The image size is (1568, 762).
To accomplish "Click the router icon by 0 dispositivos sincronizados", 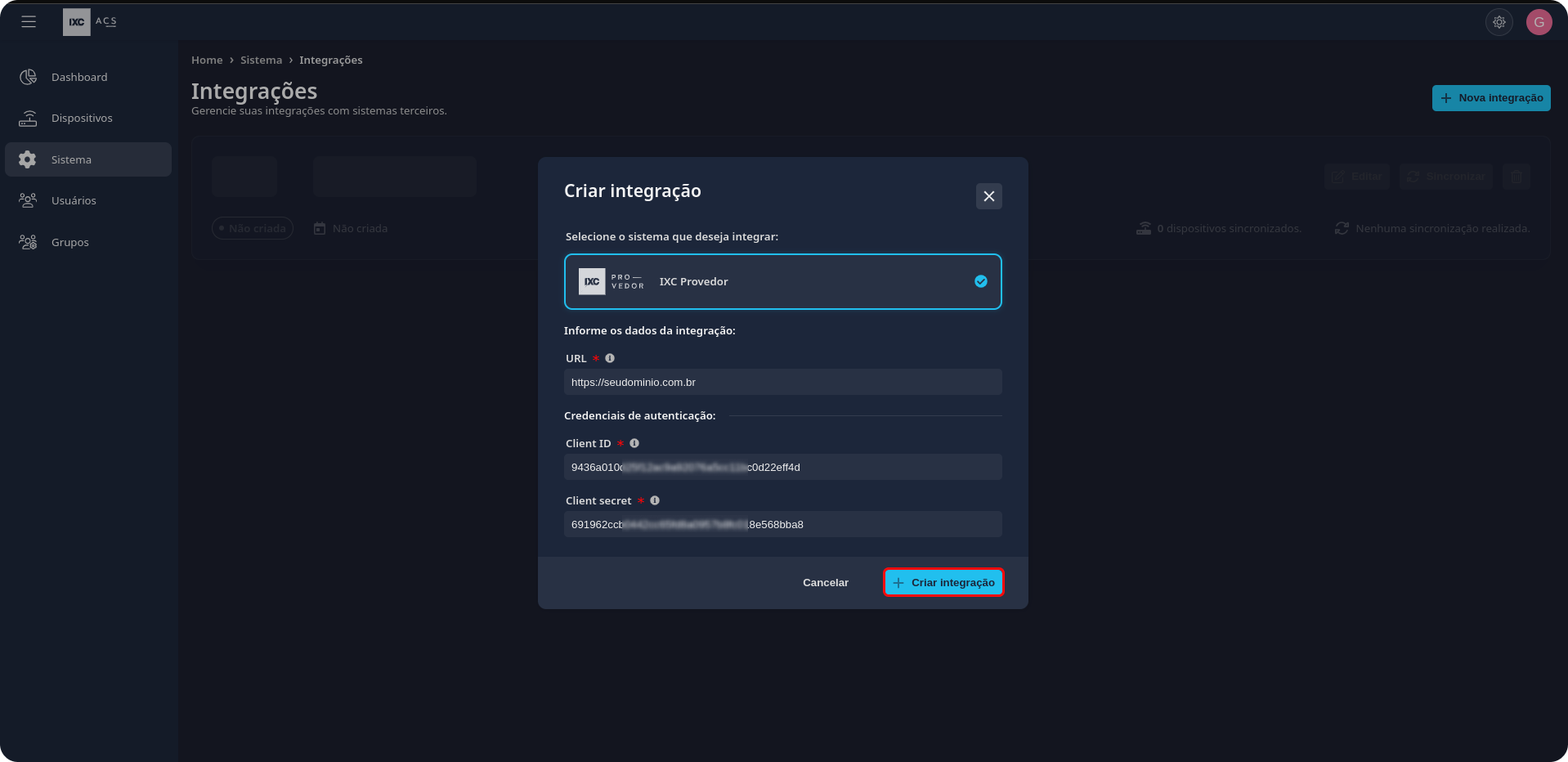I will point(1144,228).
